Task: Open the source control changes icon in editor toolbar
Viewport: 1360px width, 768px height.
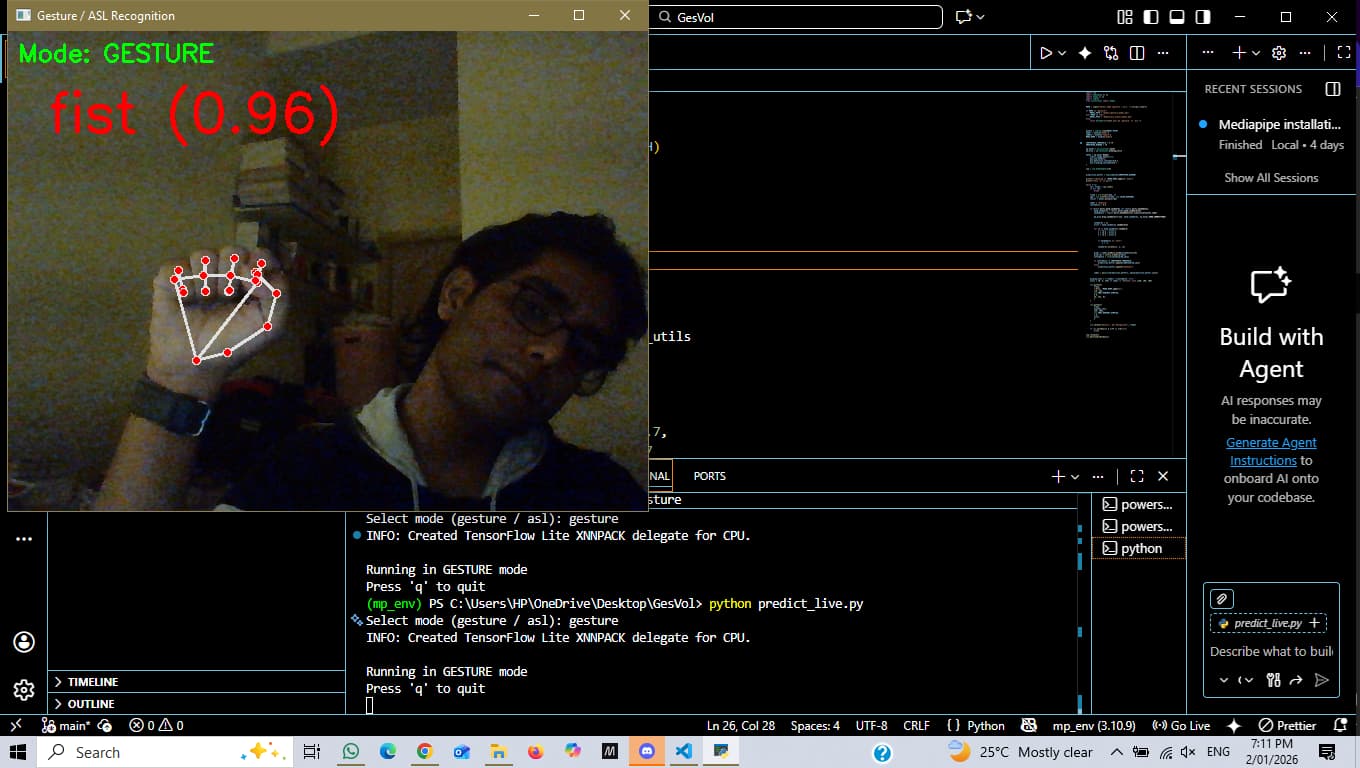Action: [x=1110, y=53]
